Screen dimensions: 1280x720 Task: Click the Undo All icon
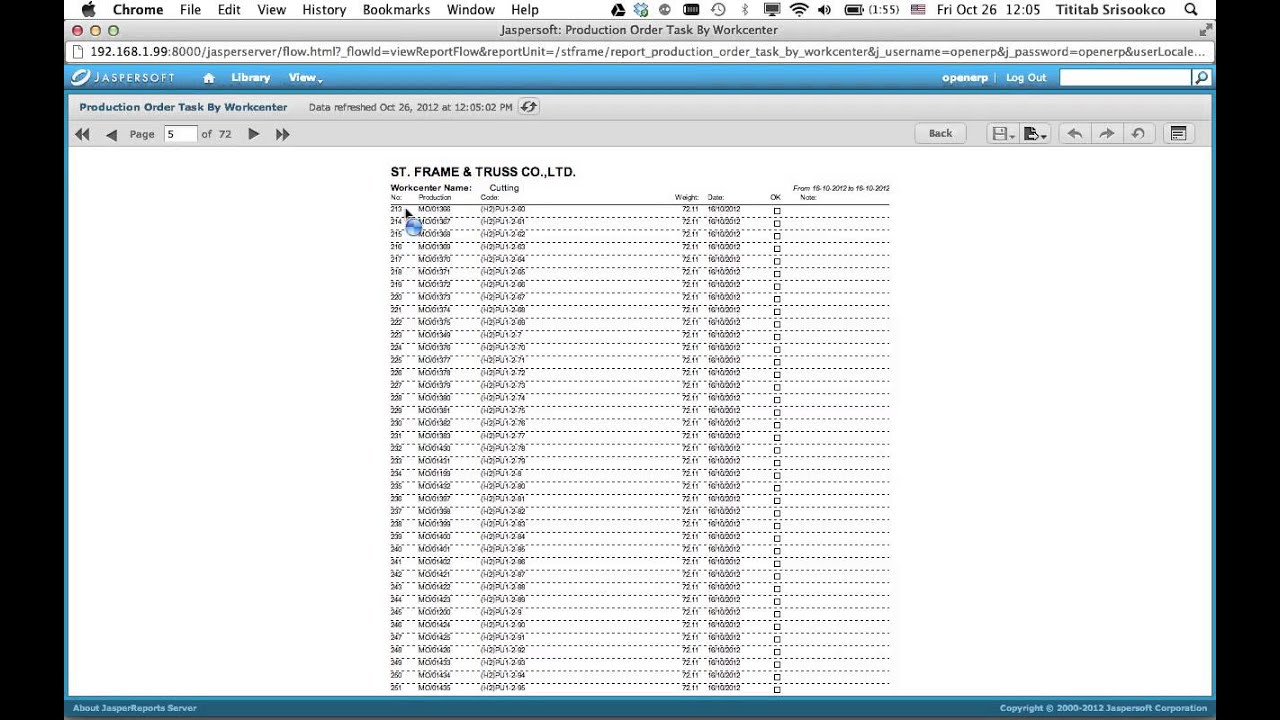coord(1138,133)
